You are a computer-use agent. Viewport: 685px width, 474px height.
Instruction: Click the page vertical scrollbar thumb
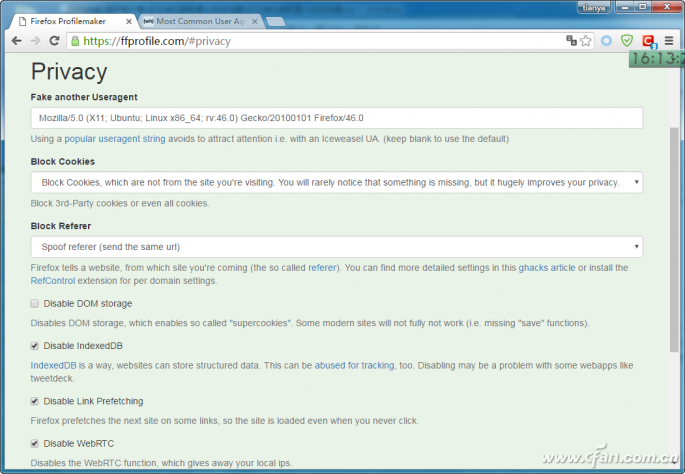[x=674, y=239]
